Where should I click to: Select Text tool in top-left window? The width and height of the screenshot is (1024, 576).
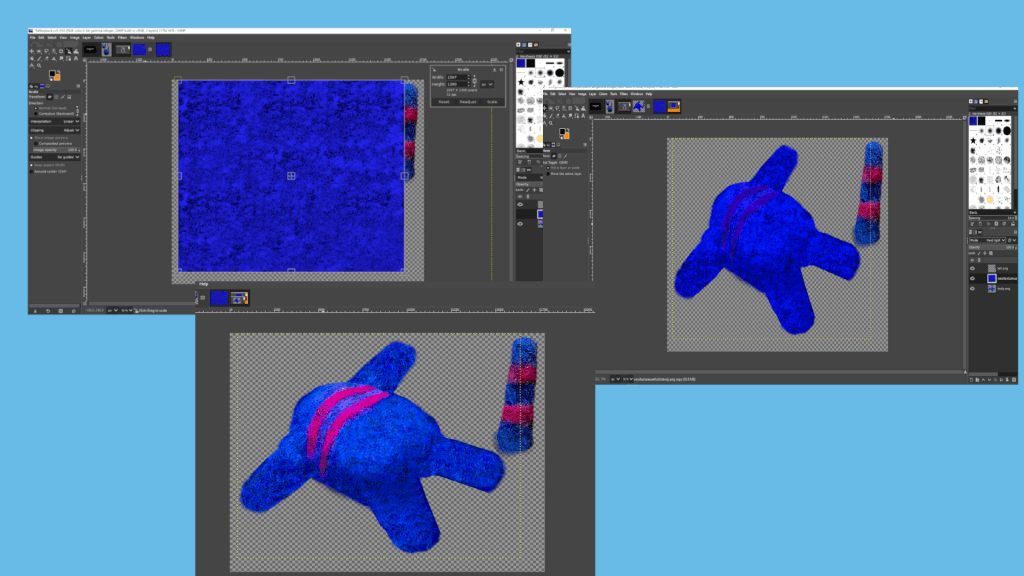pos(76,58)
